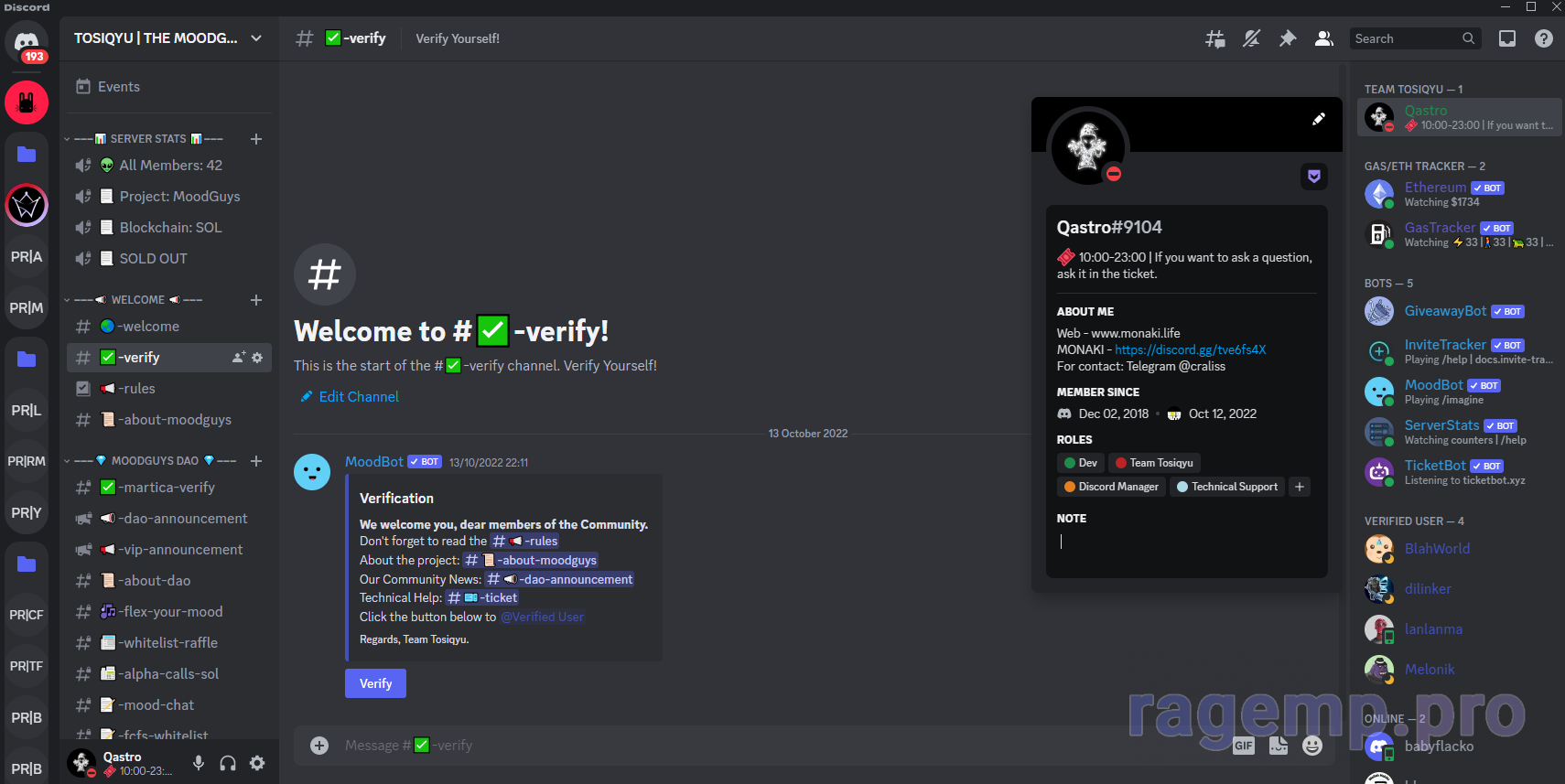Toggle headphones deafen in user panel
Screen dimensions: 1565x784
[228, 763]
